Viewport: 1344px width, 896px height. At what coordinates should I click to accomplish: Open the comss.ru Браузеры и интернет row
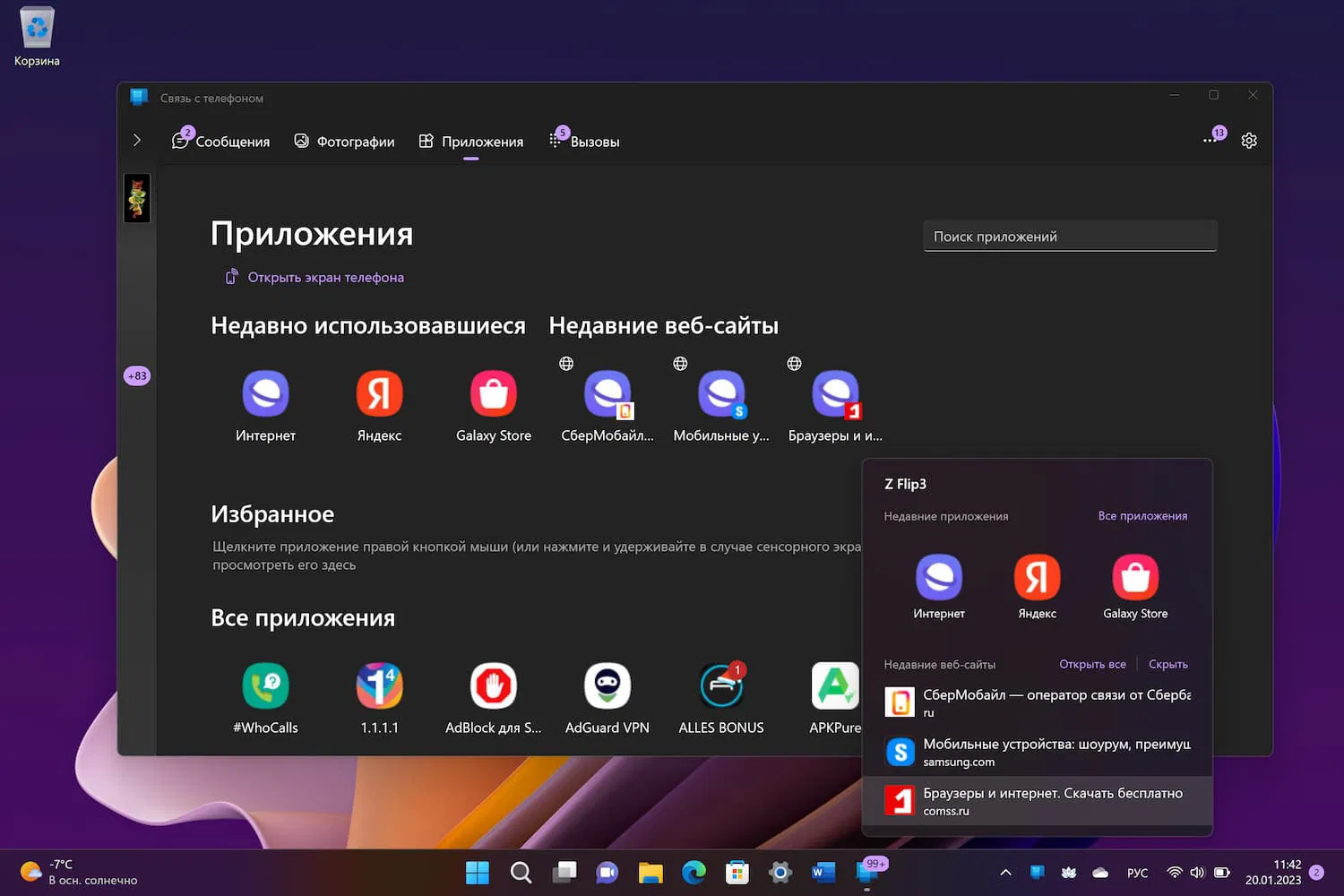click(1038, 801)
